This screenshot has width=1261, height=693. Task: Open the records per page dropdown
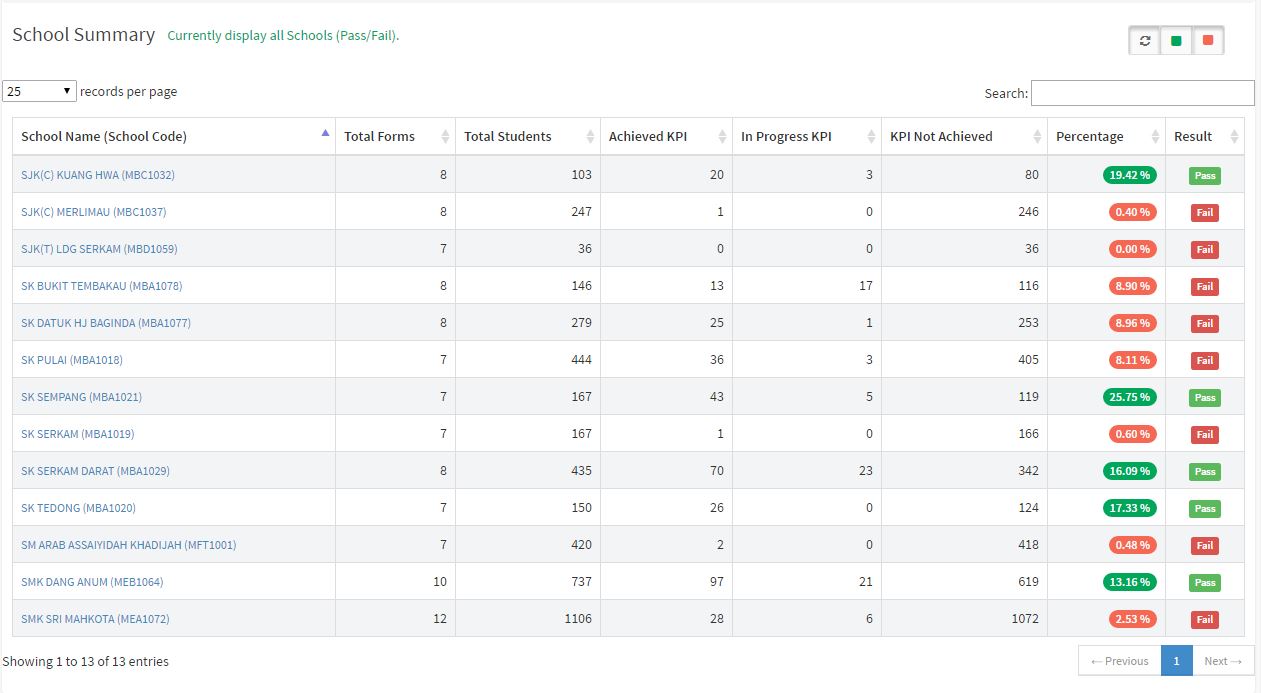(x=40, y=91)
